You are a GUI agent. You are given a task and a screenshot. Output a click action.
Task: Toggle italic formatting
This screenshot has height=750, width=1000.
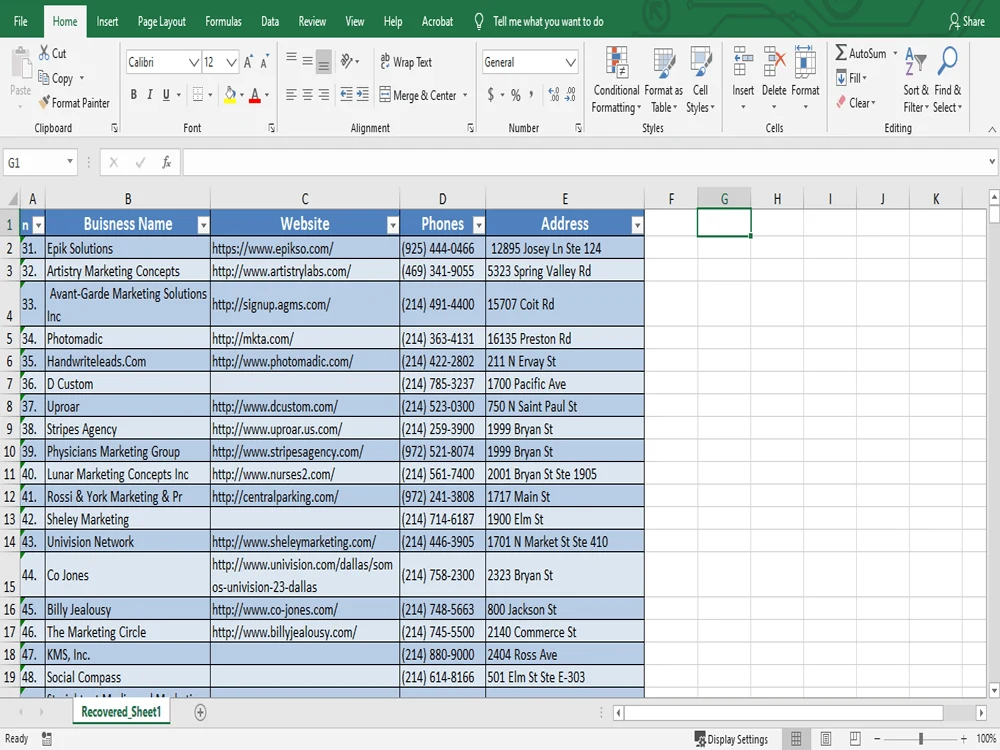click(151, 93)
